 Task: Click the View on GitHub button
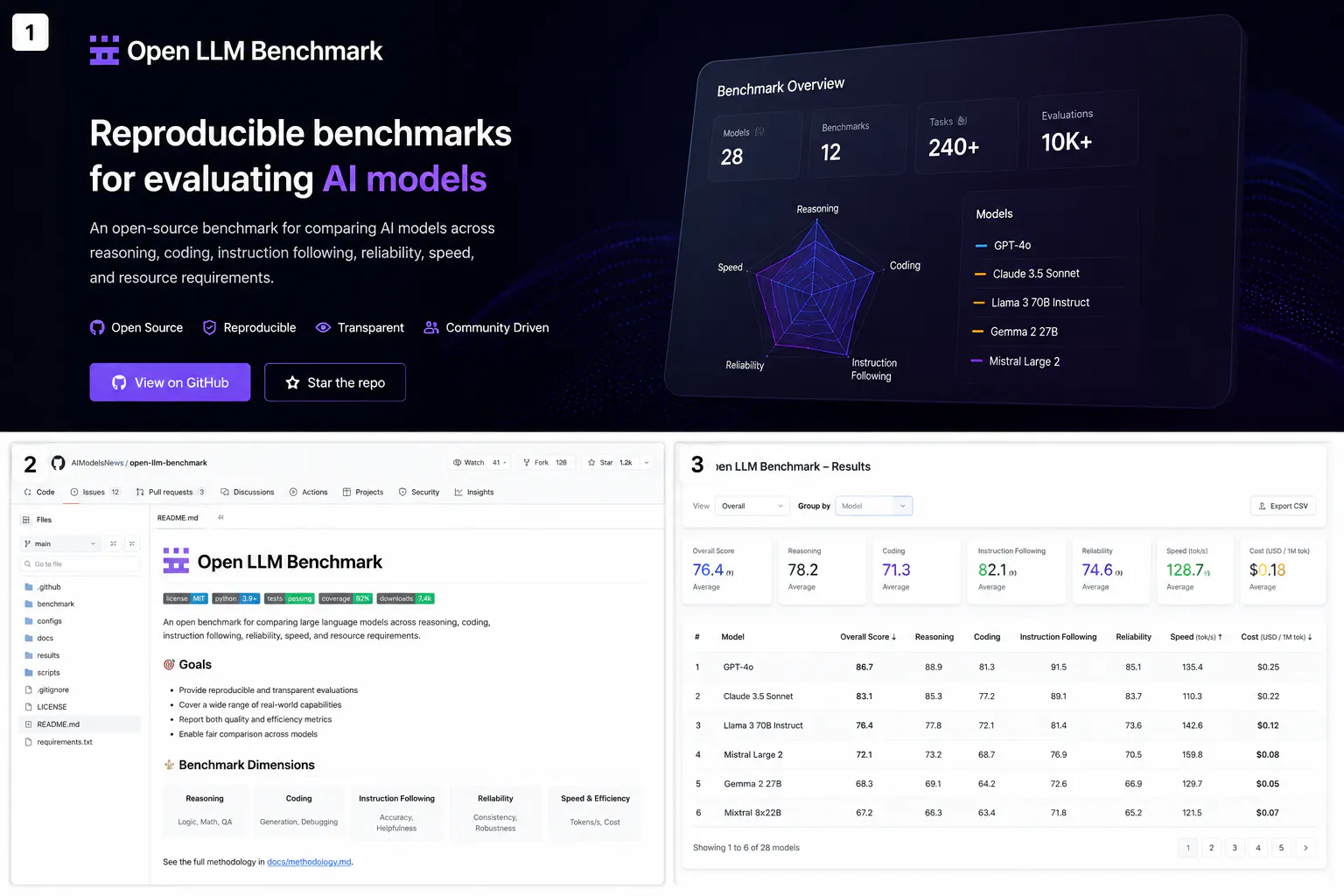170,382
